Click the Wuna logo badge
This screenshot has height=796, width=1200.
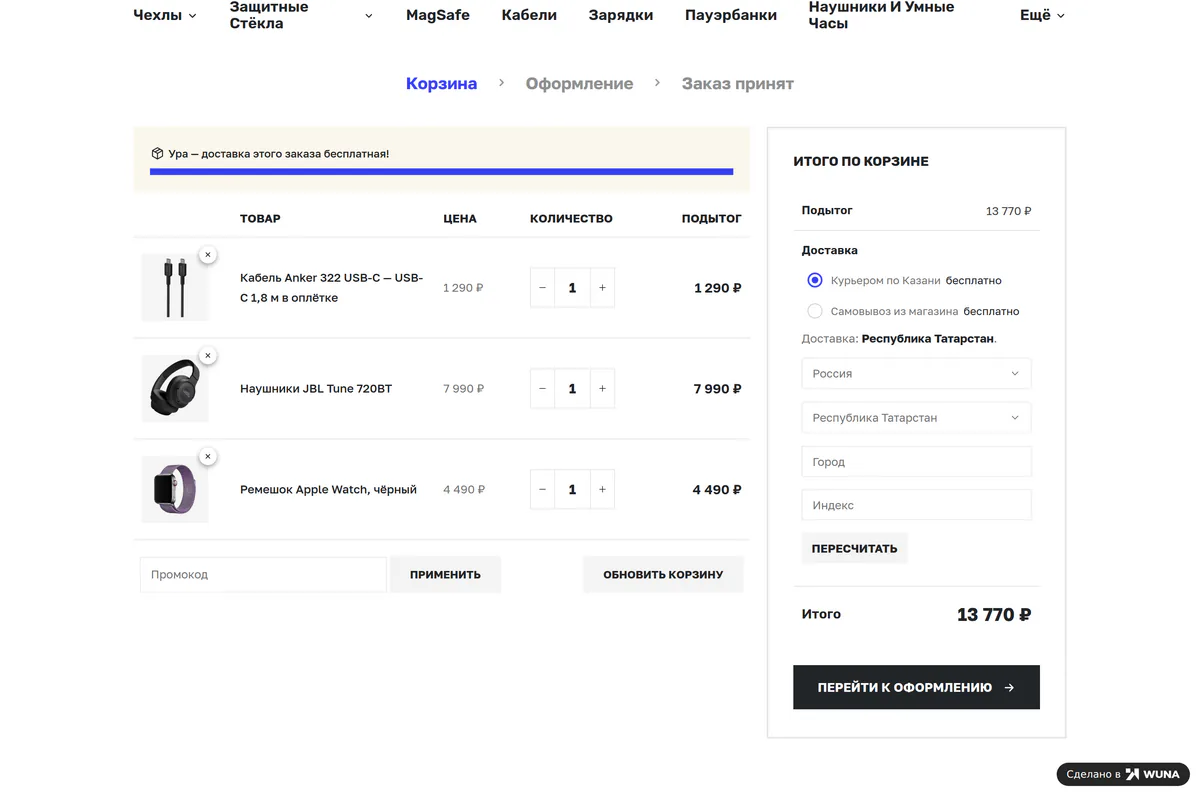click(x=1123, y=774)
